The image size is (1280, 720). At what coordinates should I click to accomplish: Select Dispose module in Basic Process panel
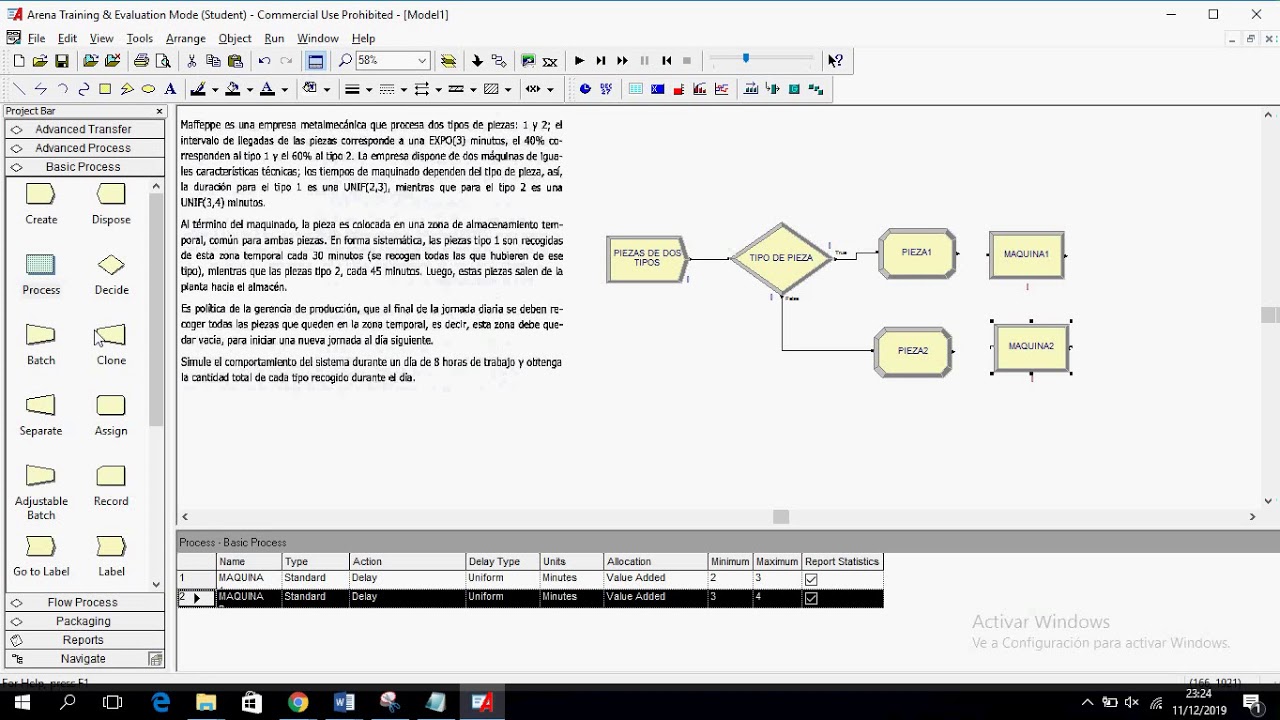point(111,204)
